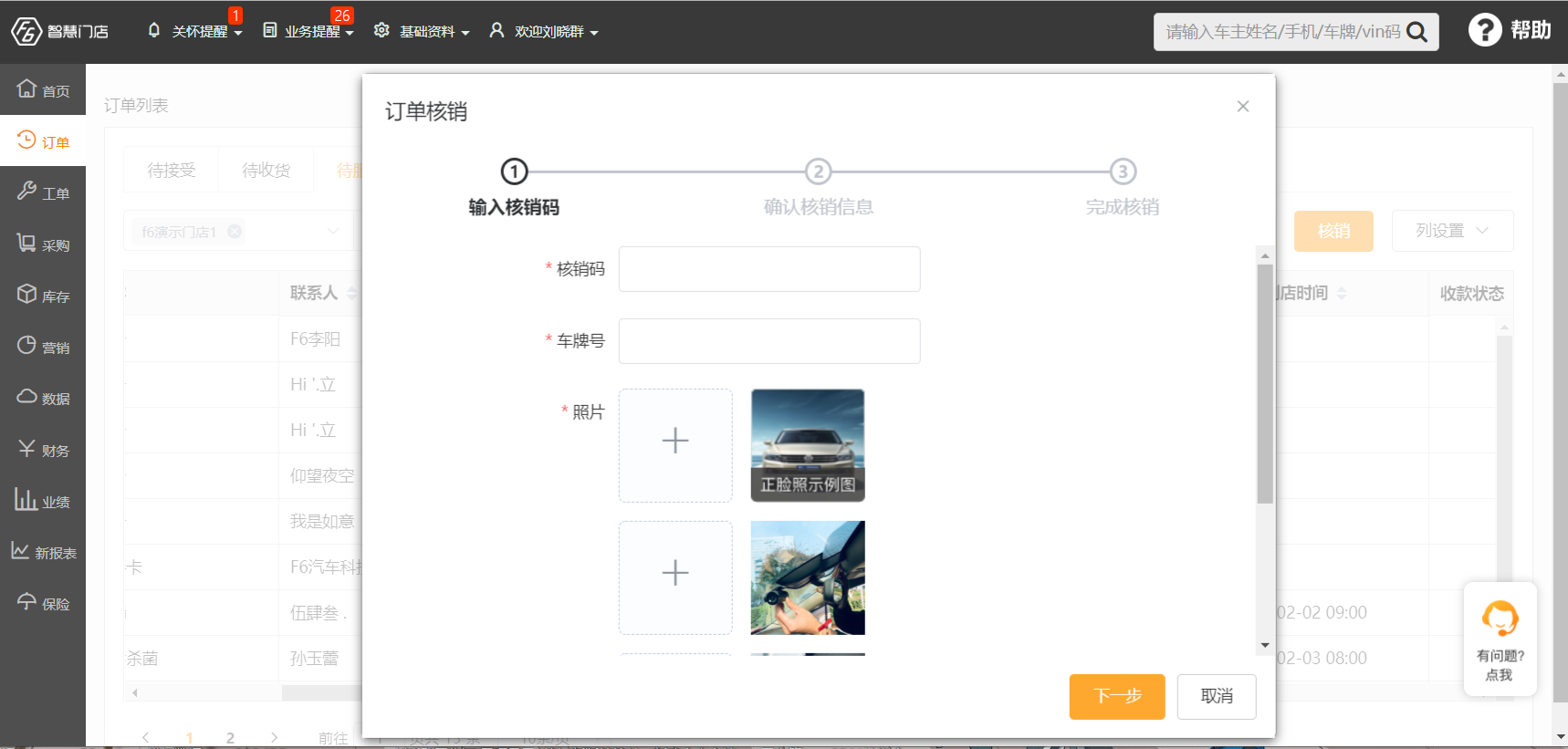Go to page 2 of order list

[x=230, y=737]
